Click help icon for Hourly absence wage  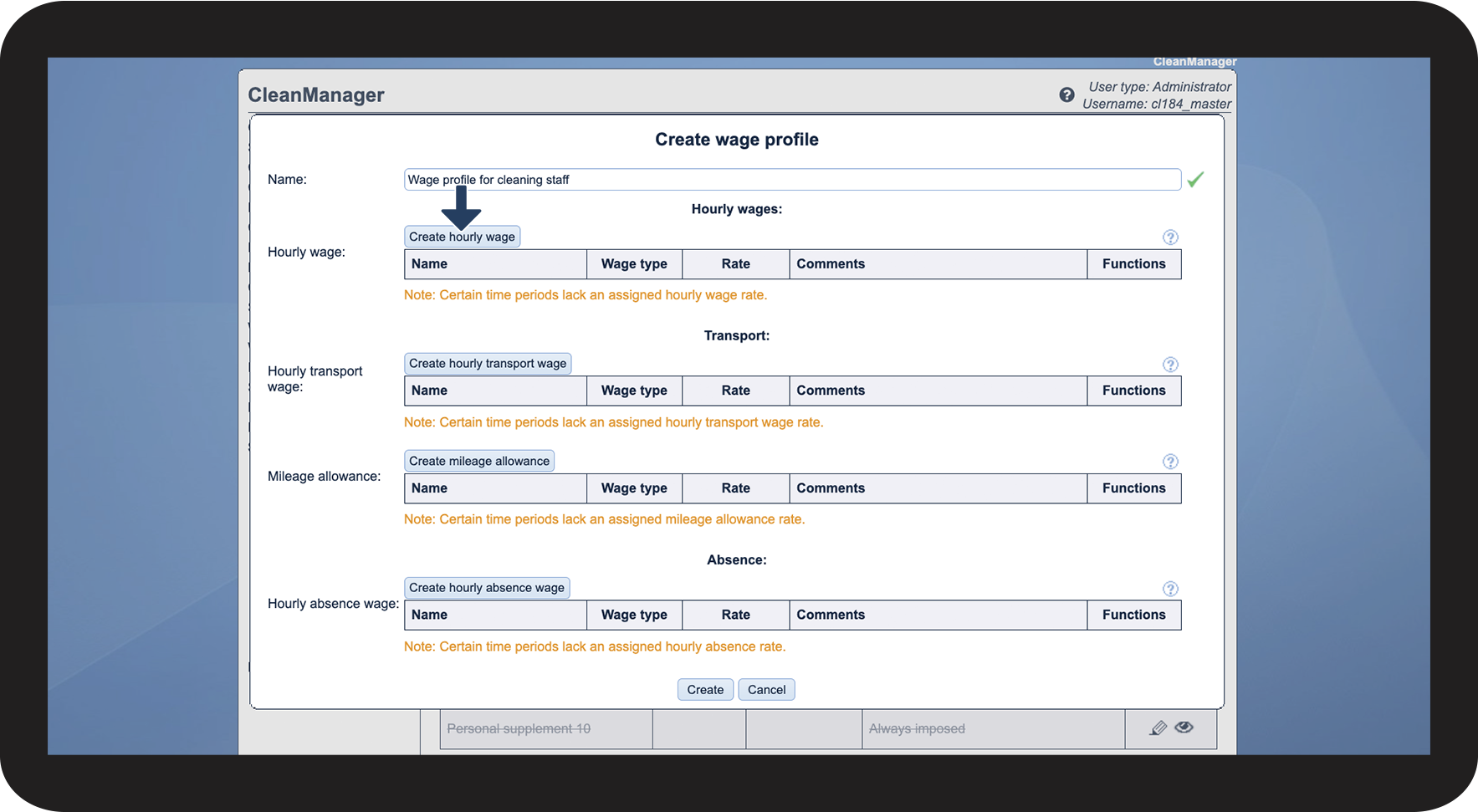[1170, 589]
